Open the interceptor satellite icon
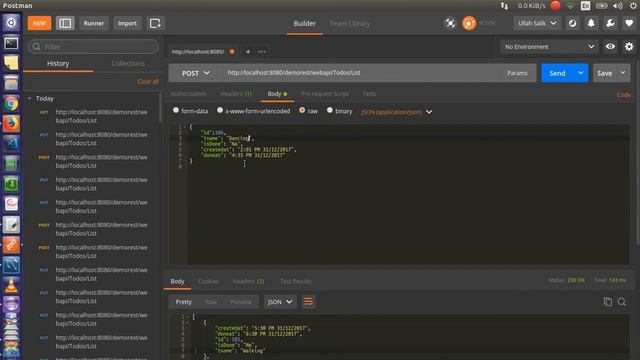Viewport: 640px width, 360px height. coord(450,23)
